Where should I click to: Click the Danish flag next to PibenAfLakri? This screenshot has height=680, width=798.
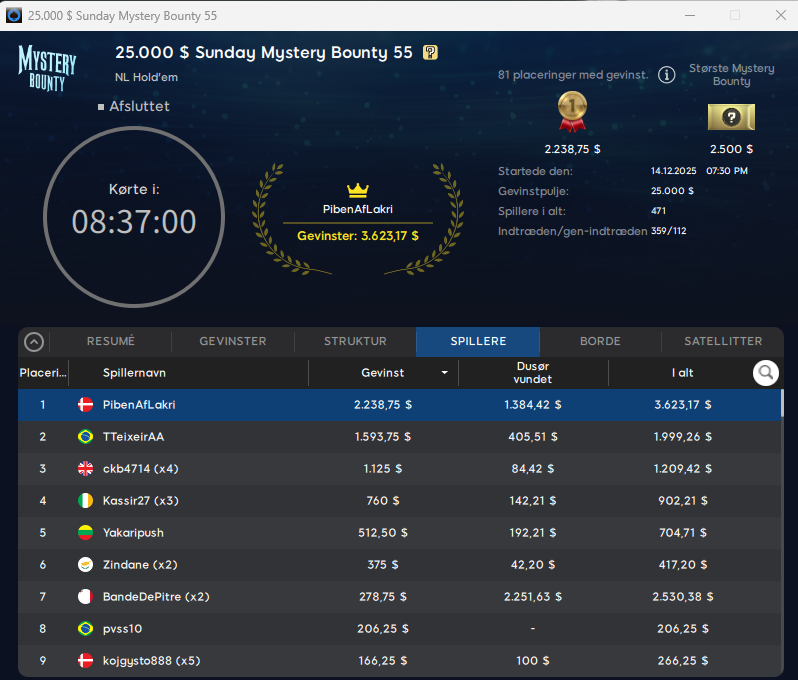(85, 405)
